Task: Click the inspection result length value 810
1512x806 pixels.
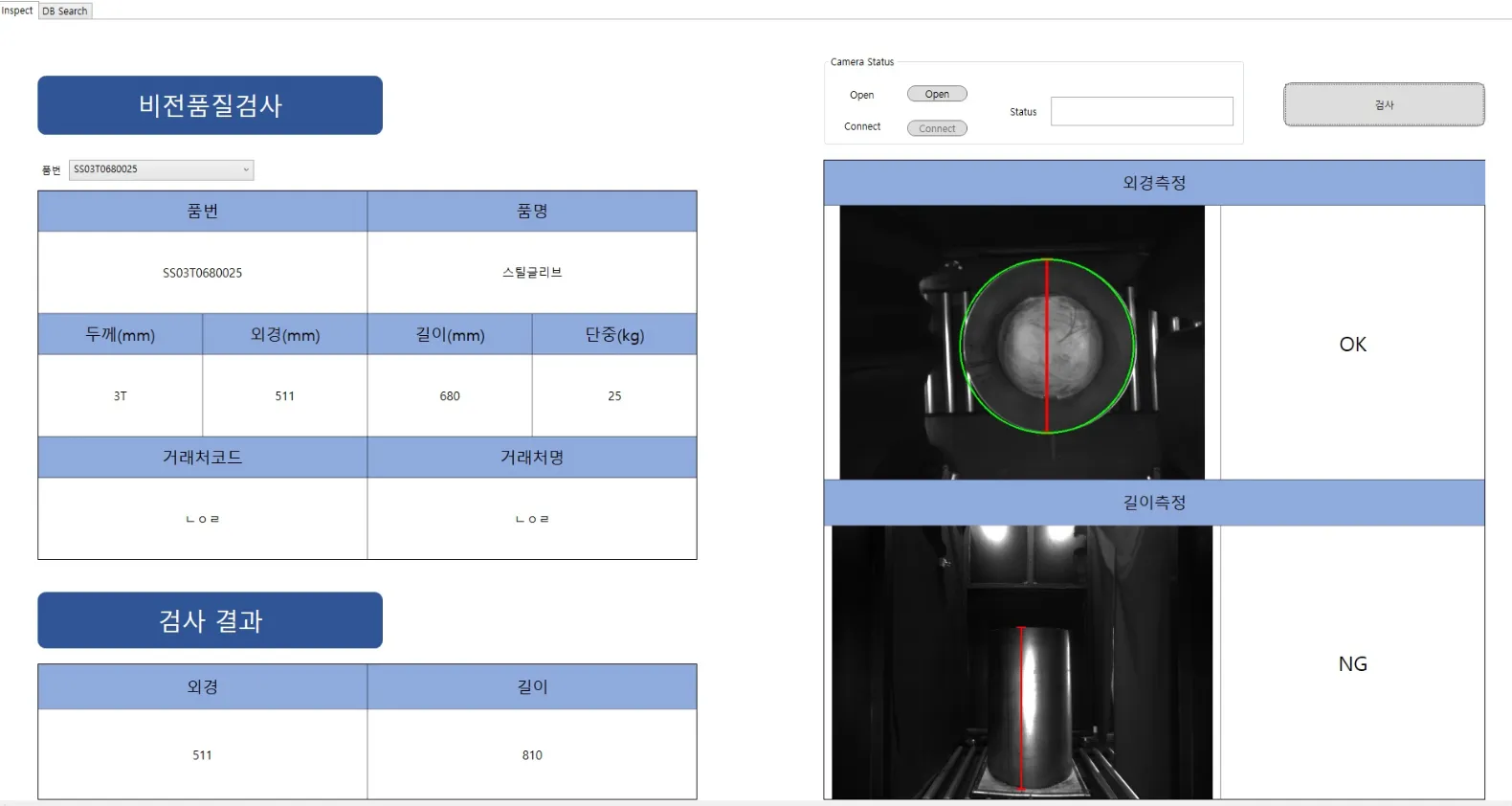Action: (x=532, y=754)
